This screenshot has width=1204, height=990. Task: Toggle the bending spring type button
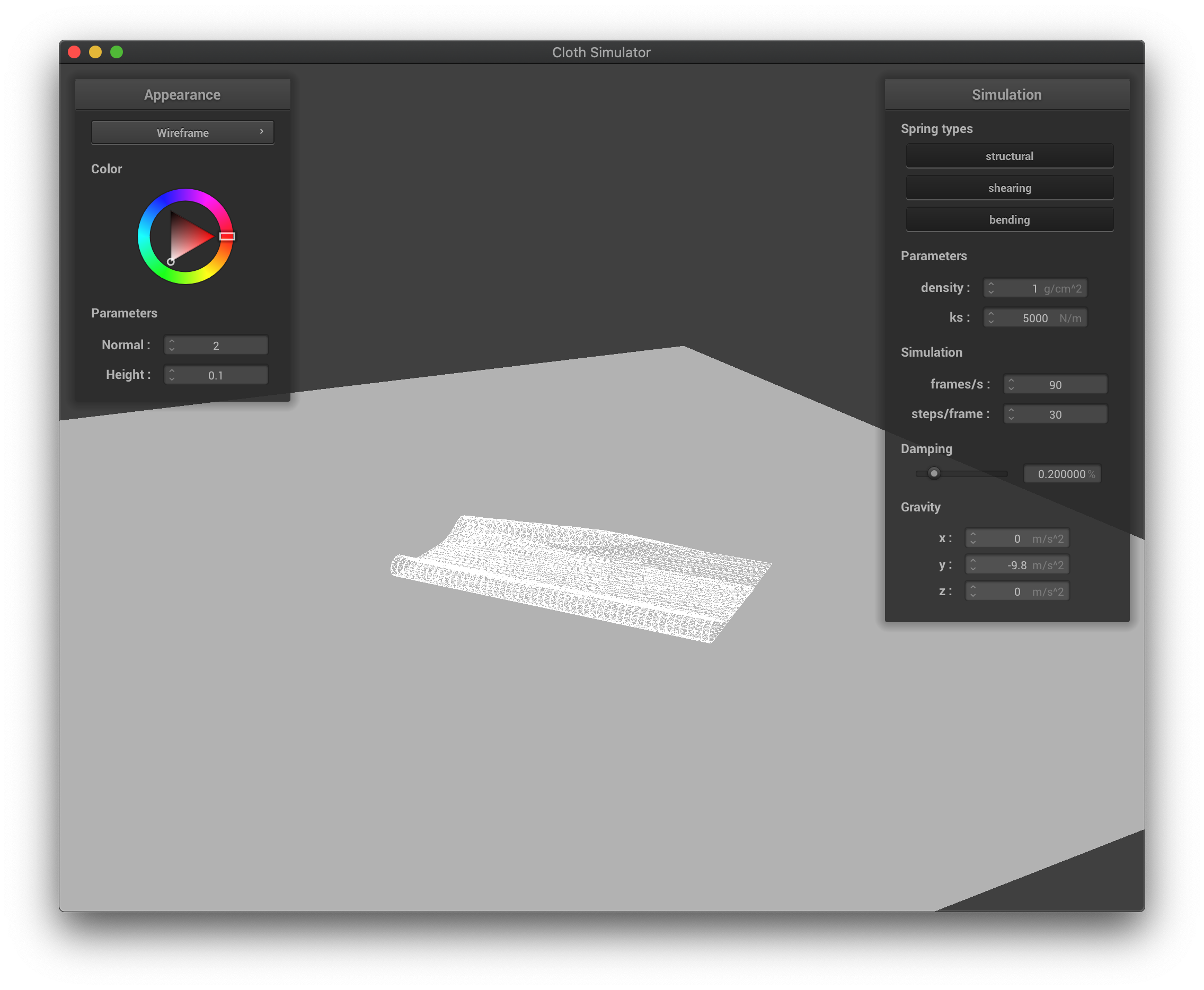(x=1009, y=219)
